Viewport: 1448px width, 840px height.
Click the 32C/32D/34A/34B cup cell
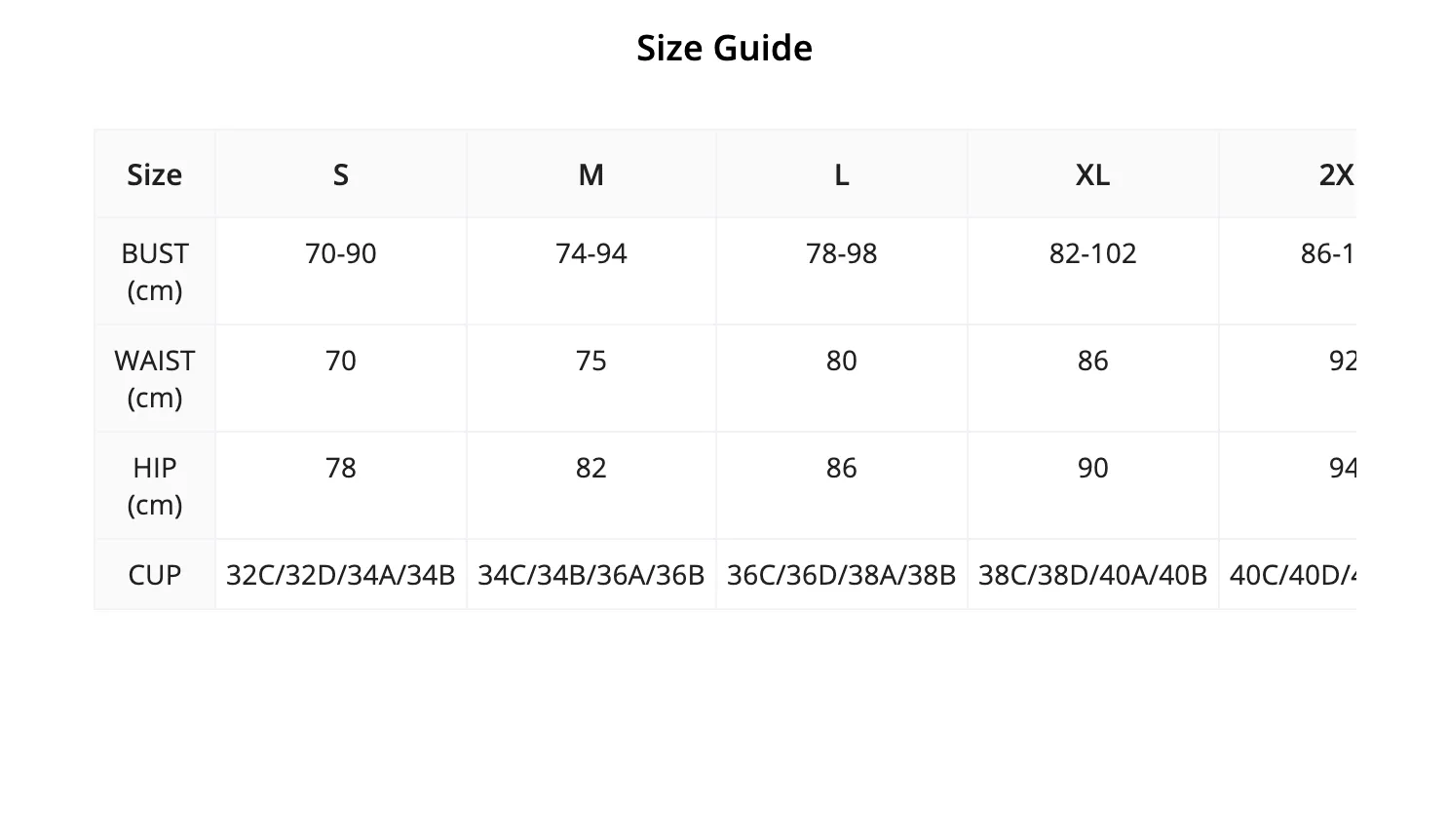tap(341, 574)
